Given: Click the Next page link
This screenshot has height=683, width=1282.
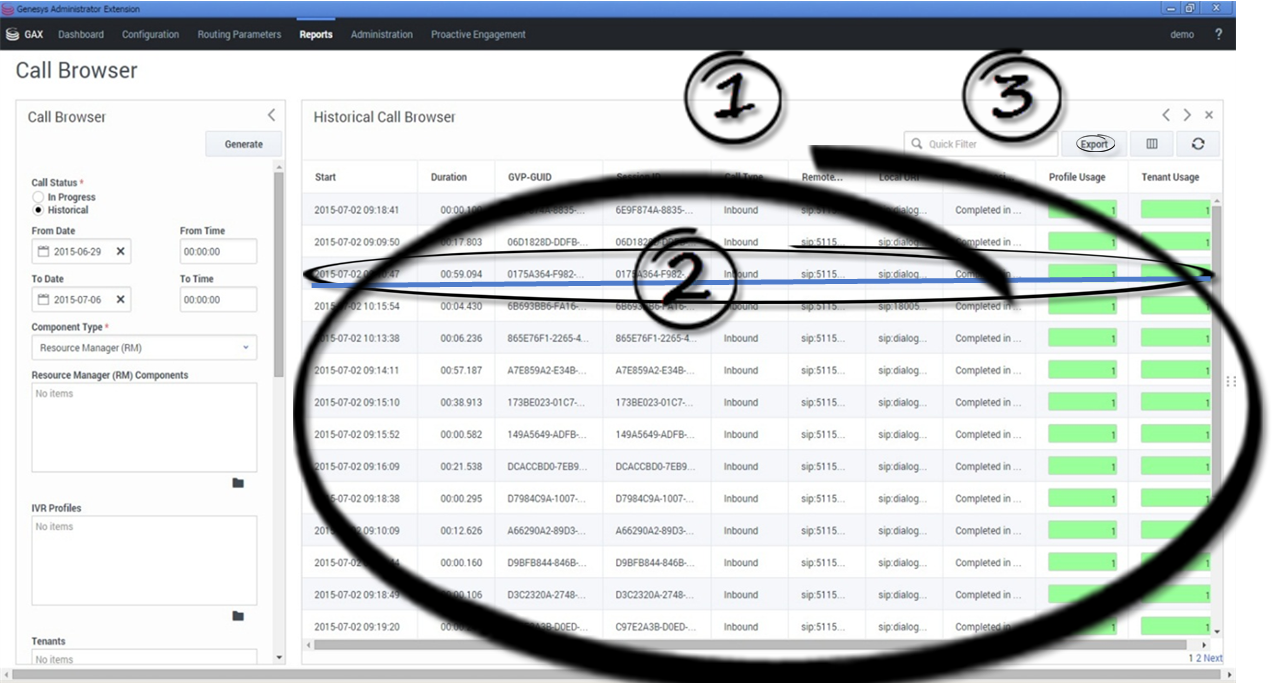Looking at the screenshot, I should coord(1212,658).
